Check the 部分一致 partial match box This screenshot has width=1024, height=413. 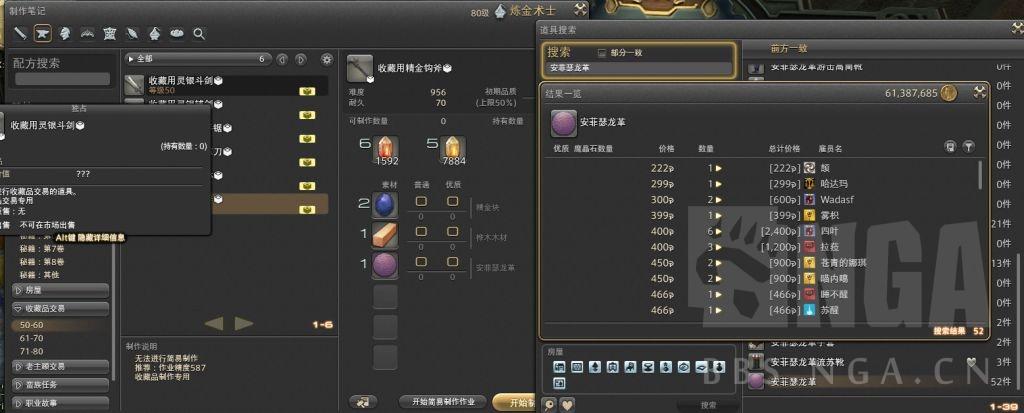[x=602, y=52]
